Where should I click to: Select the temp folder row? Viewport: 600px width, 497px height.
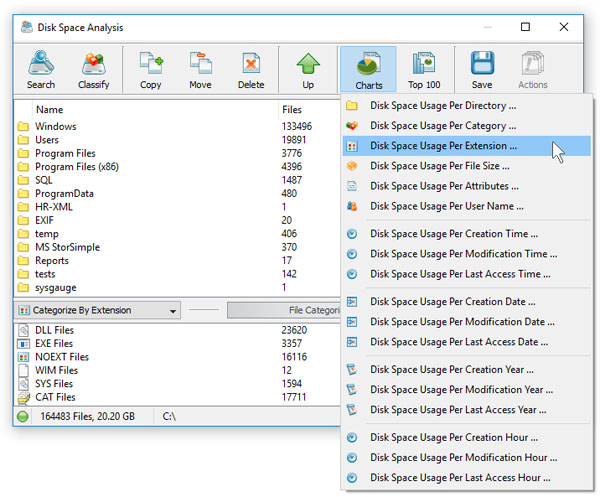[x=177, y=234]
